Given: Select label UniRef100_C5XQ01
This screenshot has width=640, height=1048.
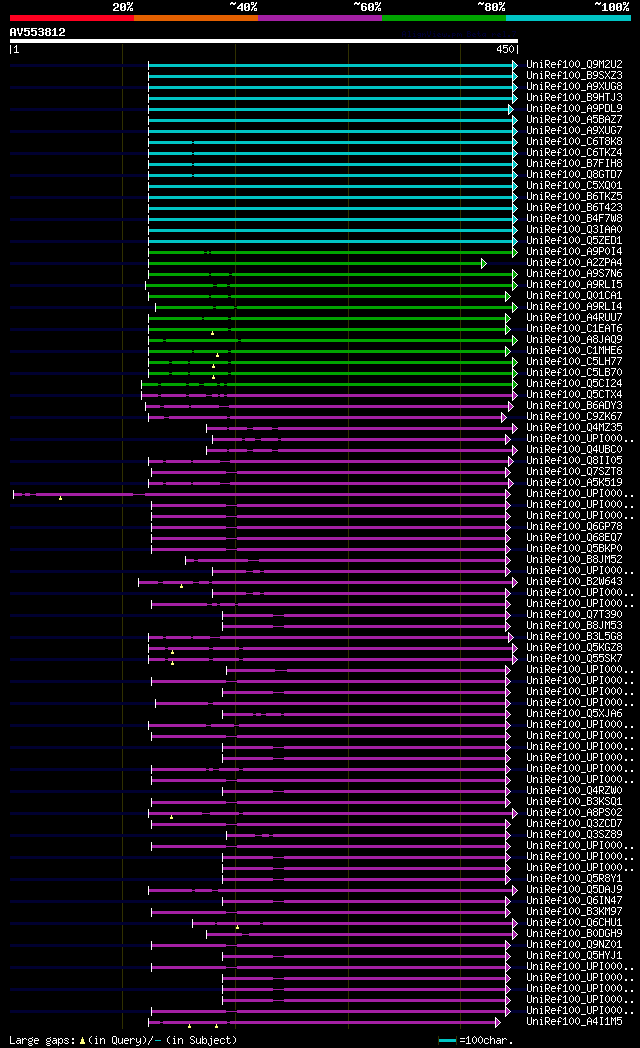Looking at the screenshot, I should click(574, 186).
